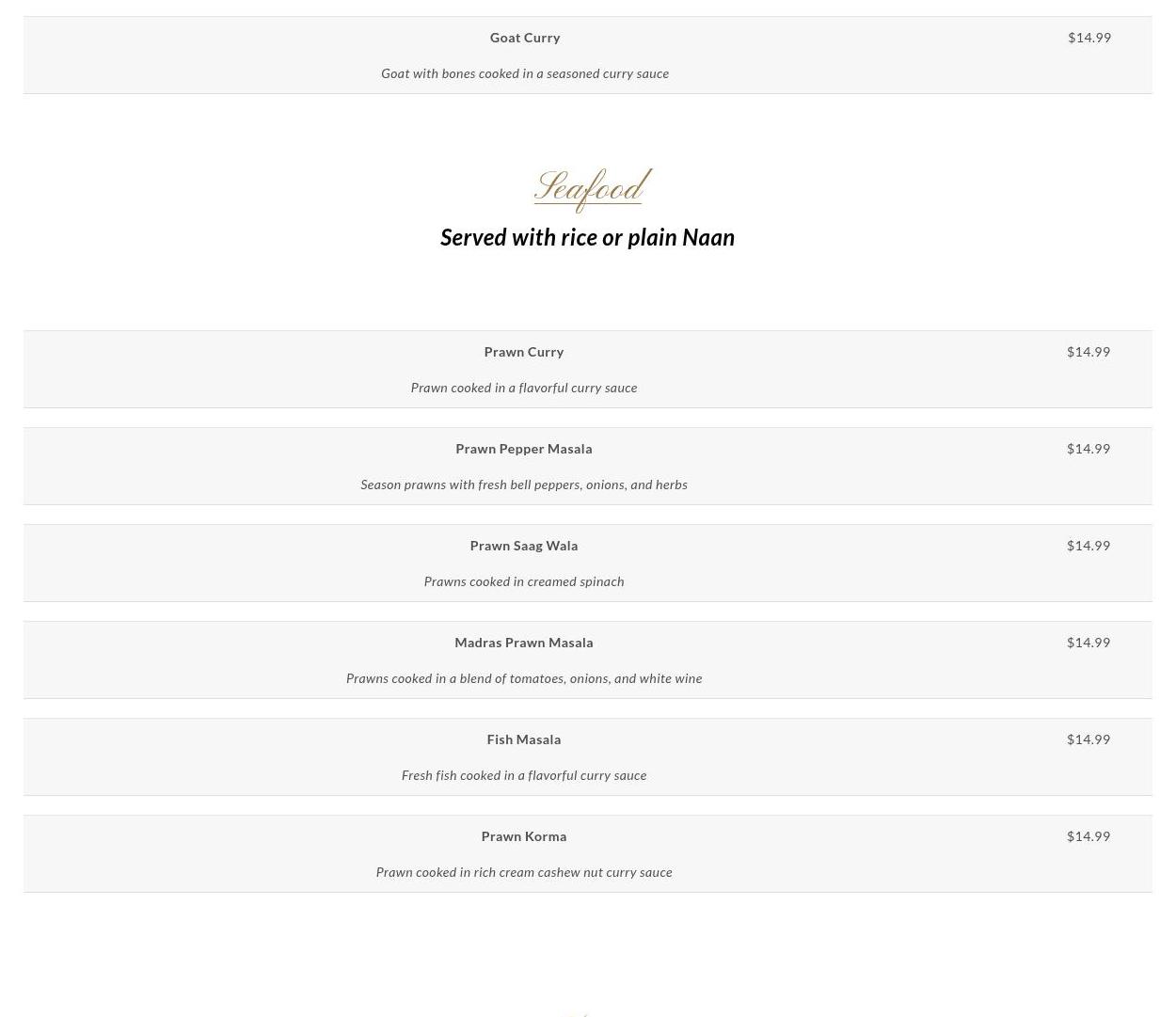The image size is (1176, 1017).
Task: Click the Fish Masala $14.99 price
Action: click(1089, 739)
